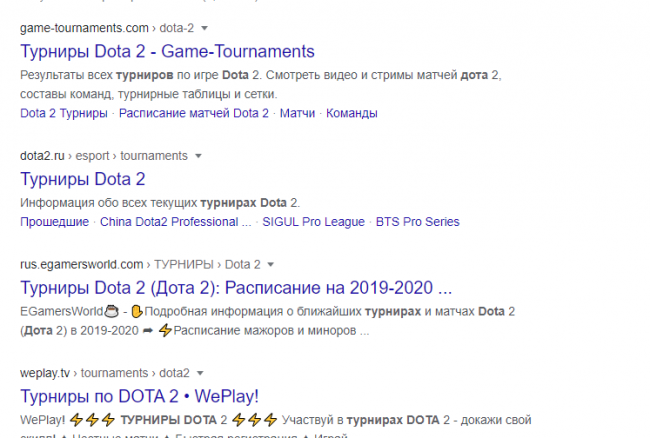Click the dota2.ru › esport › tournaments breadcrumb
Screen dimensions: 650x438
[x=103, y=156]
